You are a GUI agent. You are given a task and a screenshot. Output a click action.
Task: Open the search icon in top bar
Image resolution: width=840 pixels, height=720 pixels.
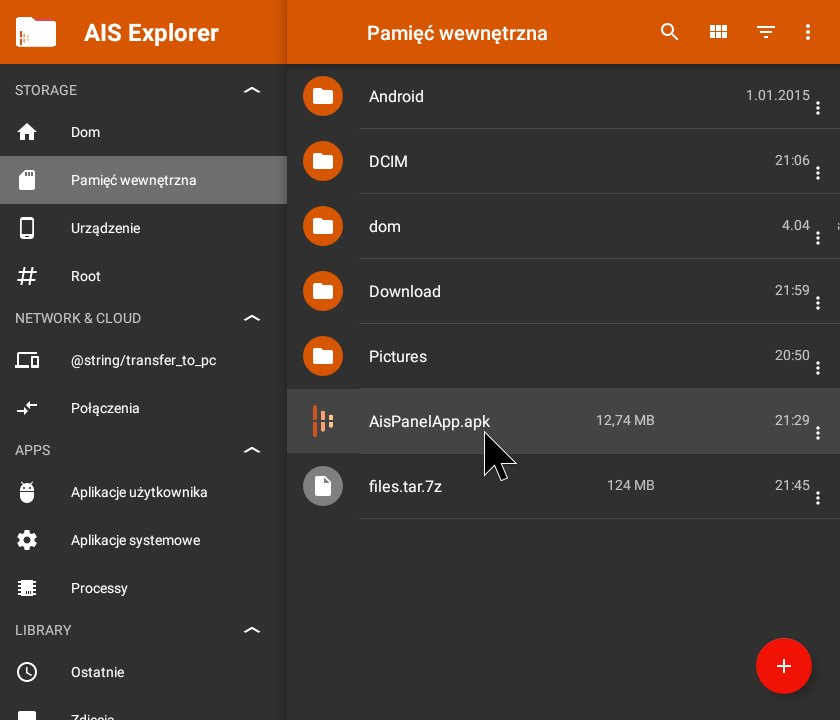click(x=669, y=32)
